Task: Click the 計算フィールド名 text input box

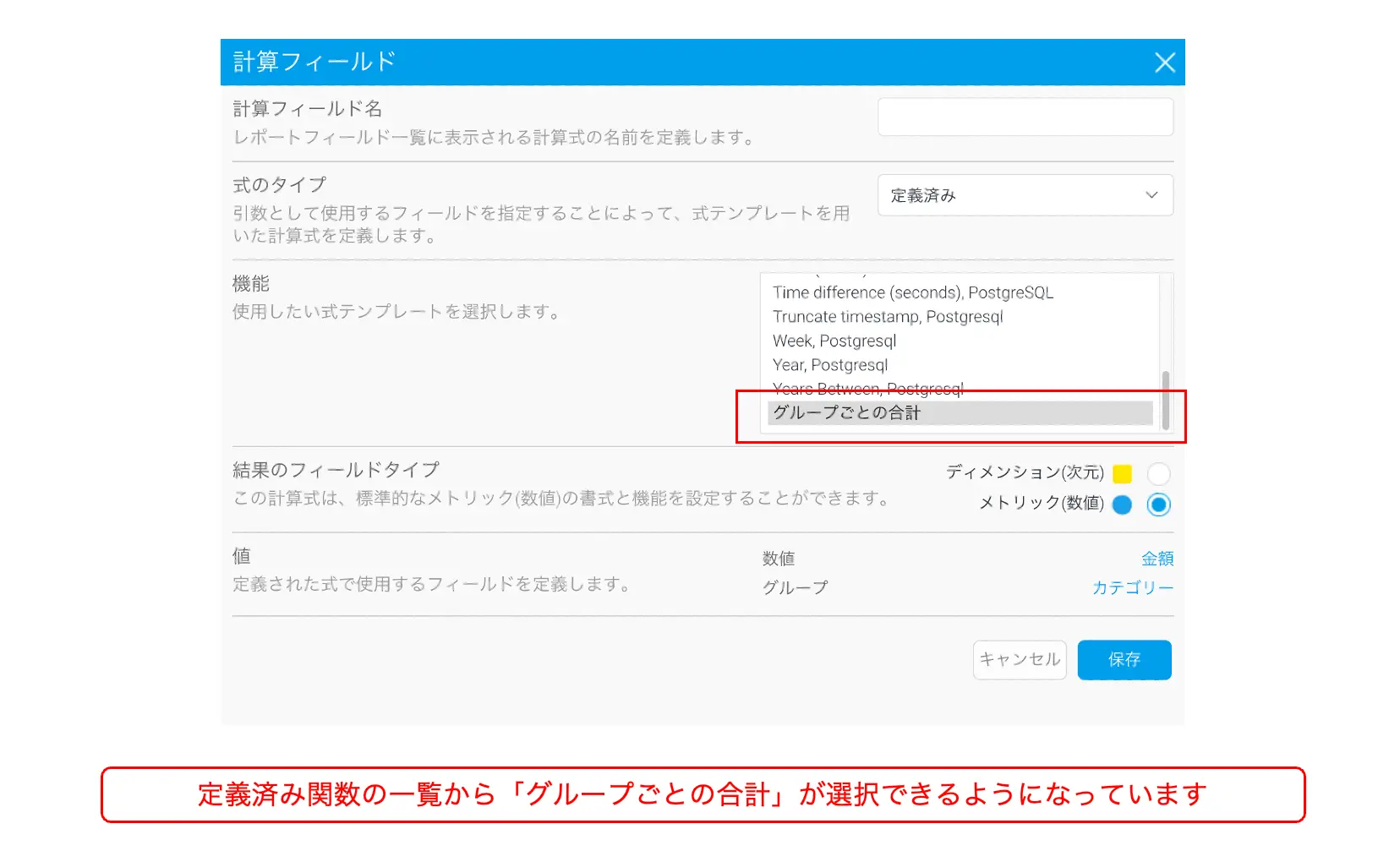Action: click(1025, 117)
